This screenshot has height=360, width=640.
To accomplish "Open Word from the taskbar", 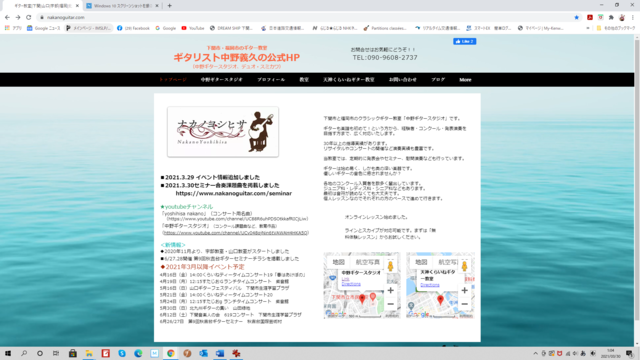I will point(220,353).
